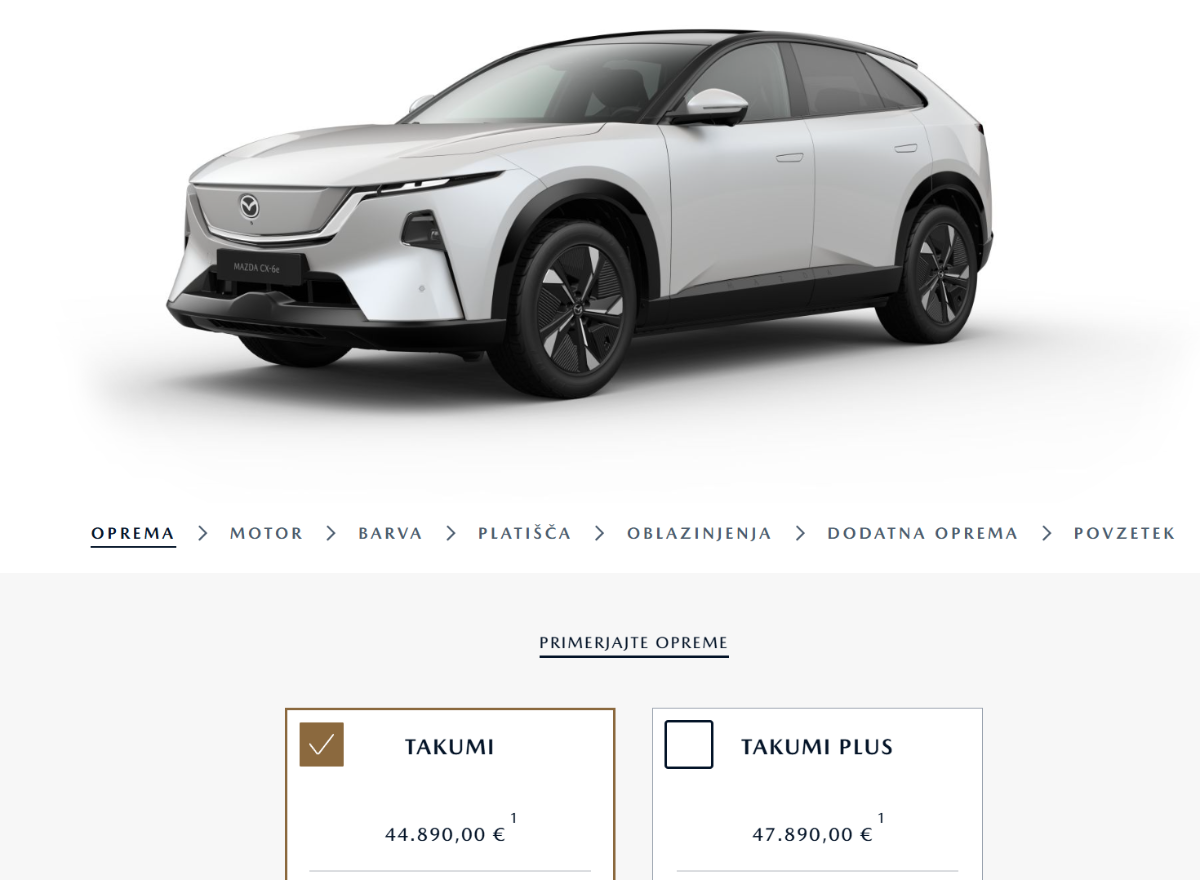Go to the MOTOR step
Image resolution: width=1200 pixels, height=880 pixels.
point(267,533)
